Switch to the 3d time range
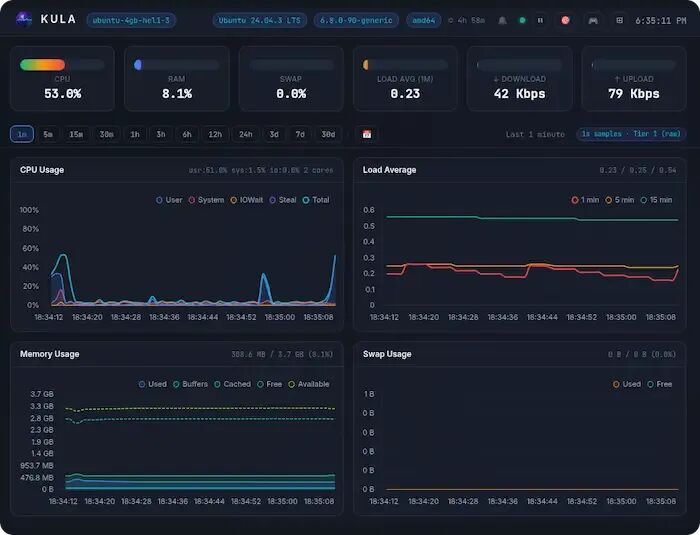Screen dimensions: 700x535 pos(274,134)
